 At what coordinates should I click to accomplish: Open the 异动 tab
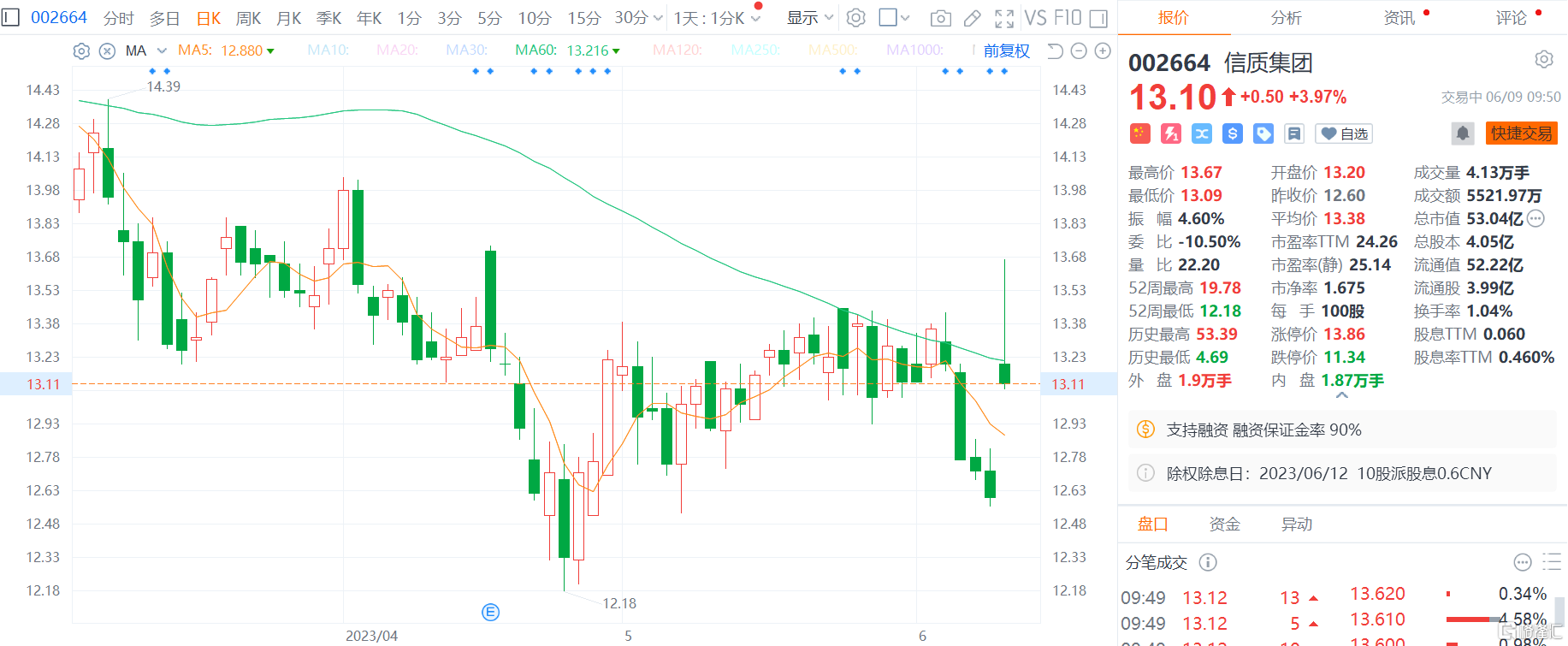click(x=1297, y=524)
